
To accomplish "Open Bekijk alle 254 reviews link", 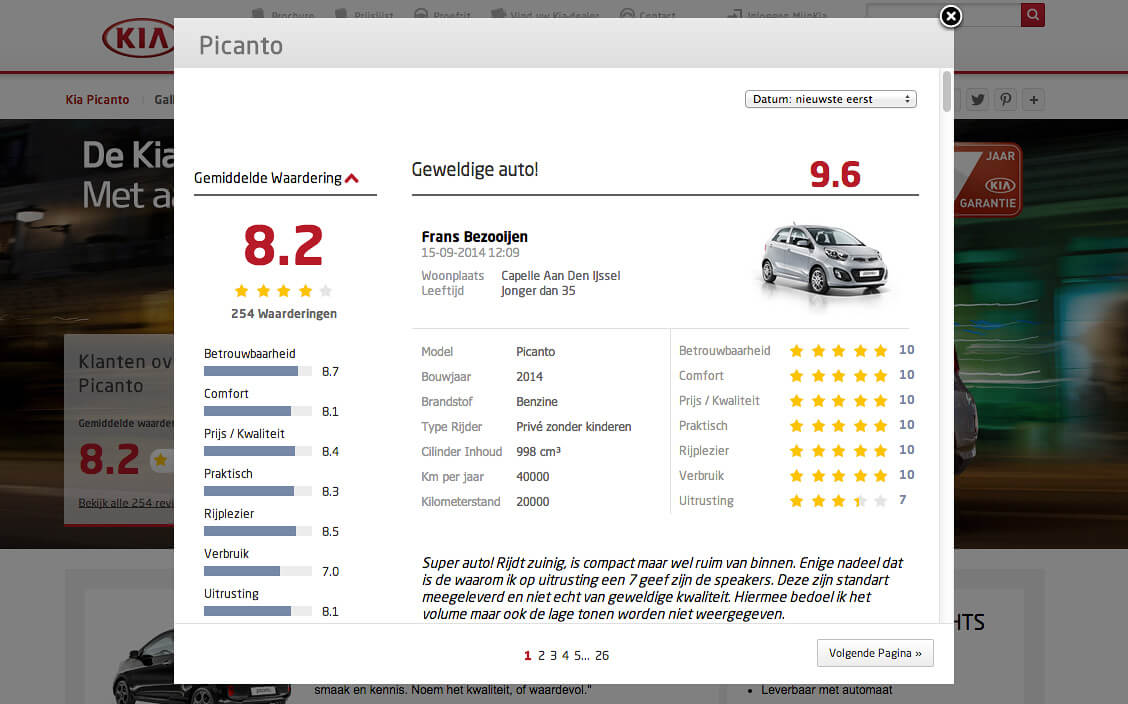I will pyautogui.click(x=122, y=502).
